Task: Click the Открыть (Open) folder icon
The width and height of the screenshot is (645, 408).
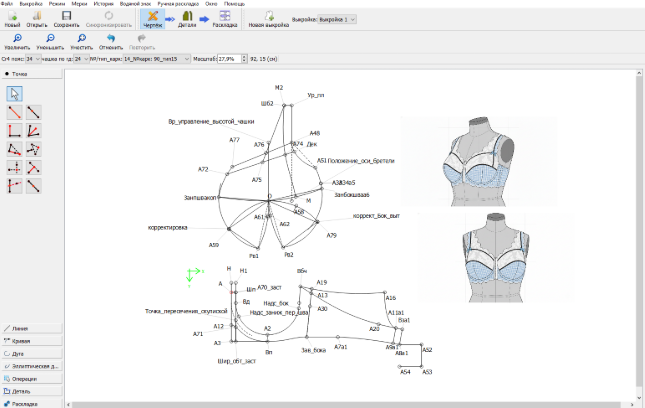Action: (x=38, y=15)
